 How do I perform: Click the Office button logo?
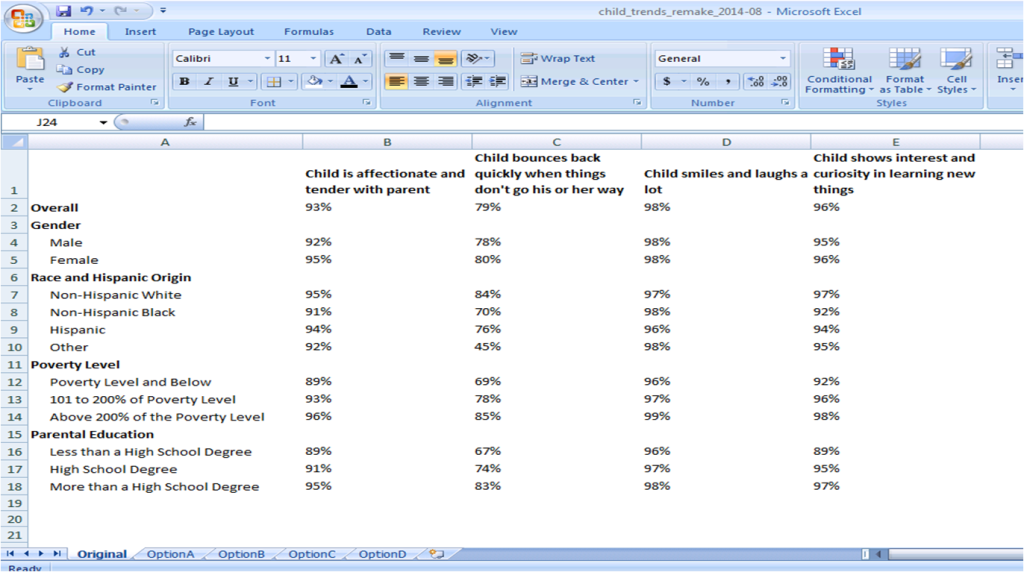coord(23,18)
